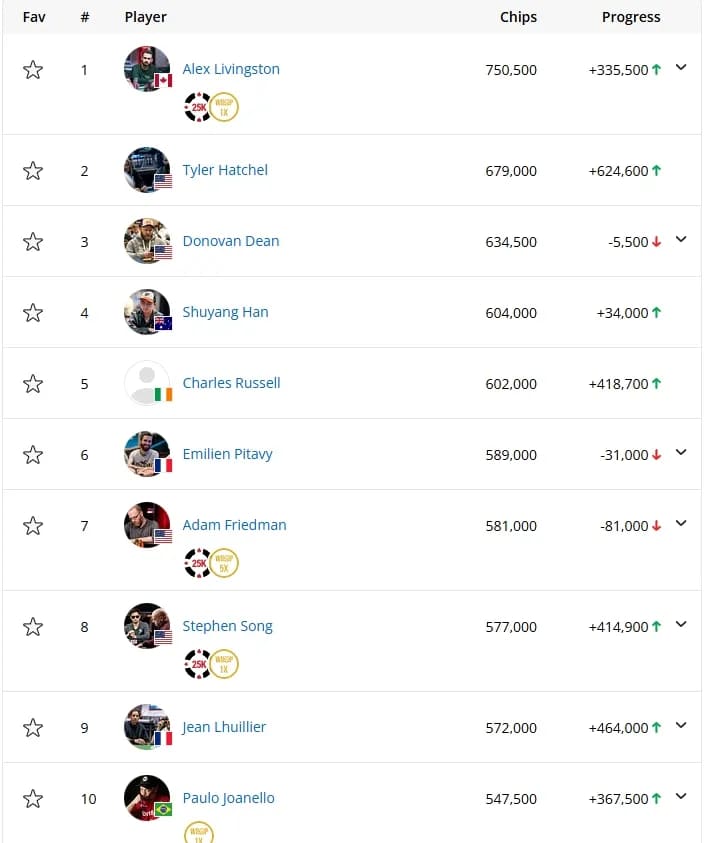Toggle the favorite star for Shuyang Han
This screenshot has height=843, width=704.
tap(33, 313)
